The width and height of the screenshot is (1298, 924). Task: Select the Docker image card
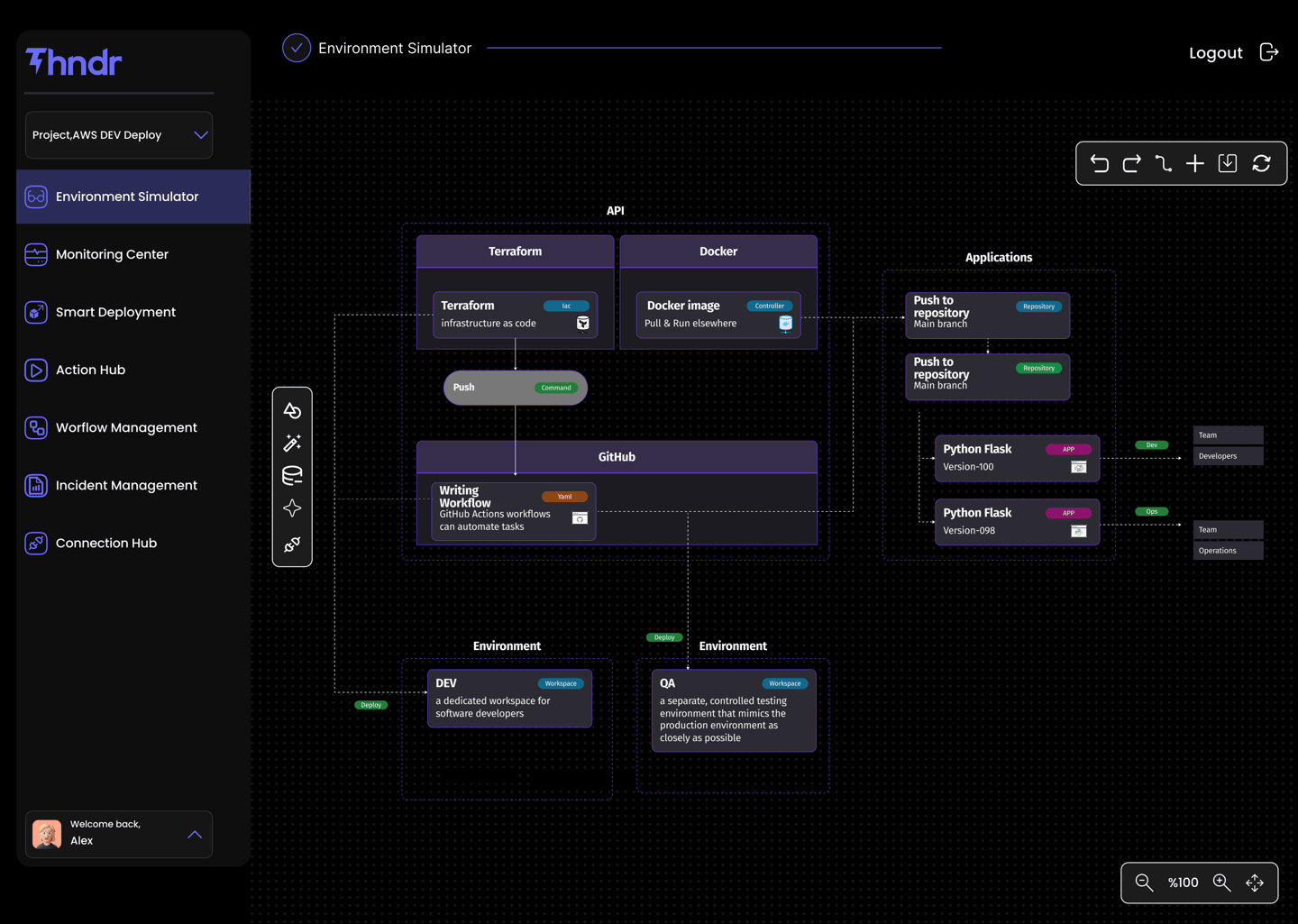tap(718, 315)
